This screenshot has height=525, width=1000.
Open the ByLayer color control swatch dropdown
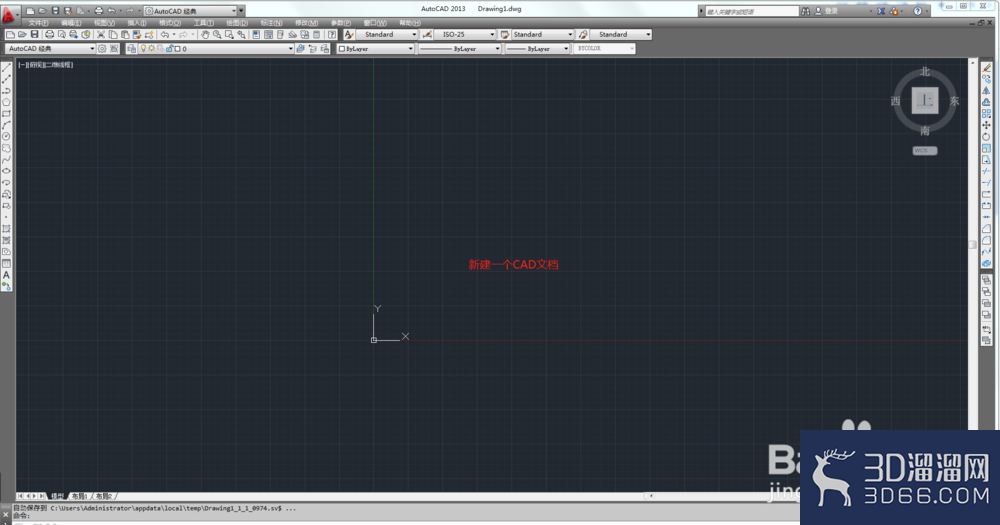pos(376,48)
